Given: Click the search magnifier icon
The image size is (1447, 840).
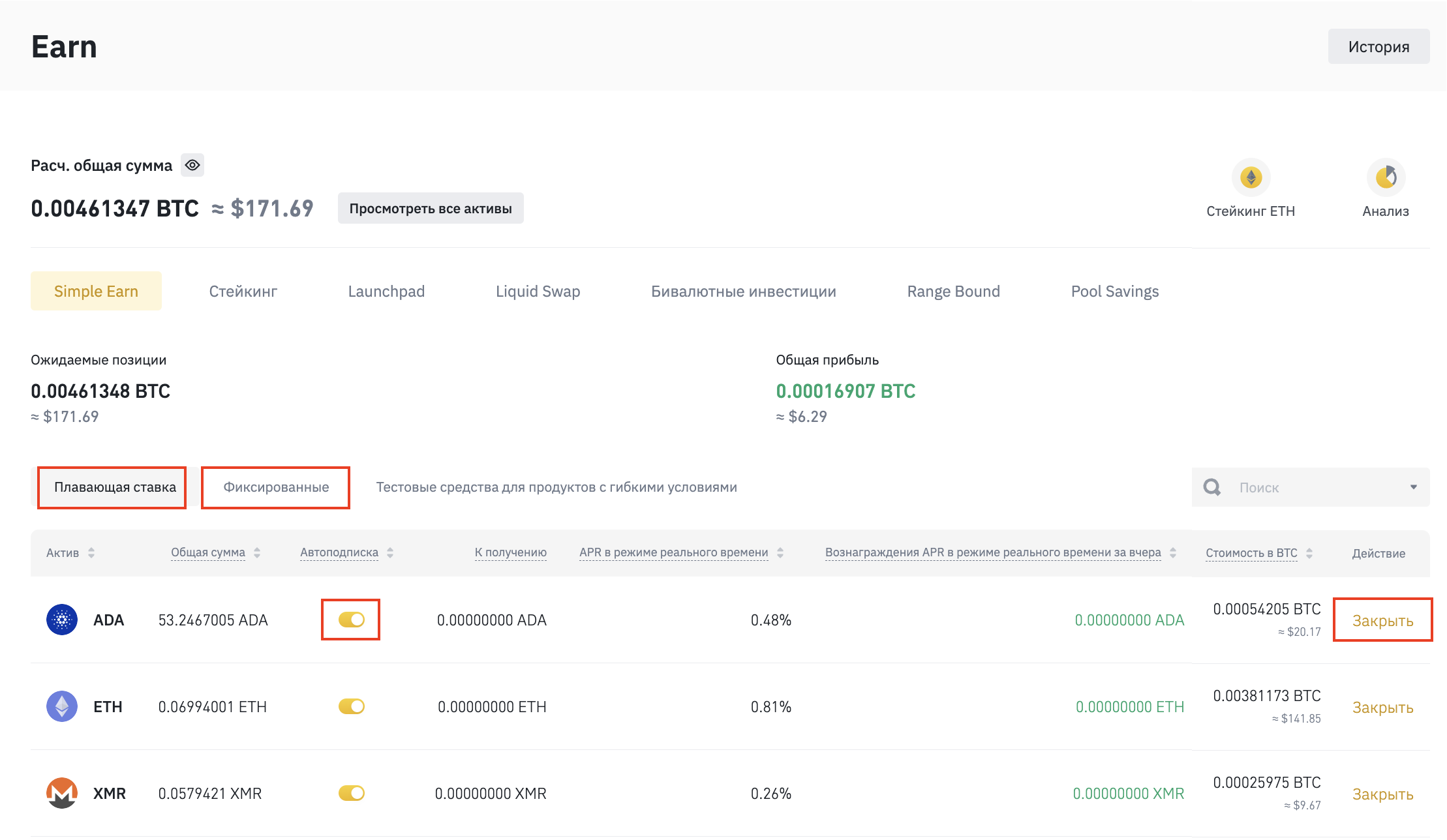Looking at the screenshot, I should point(1212,487).
